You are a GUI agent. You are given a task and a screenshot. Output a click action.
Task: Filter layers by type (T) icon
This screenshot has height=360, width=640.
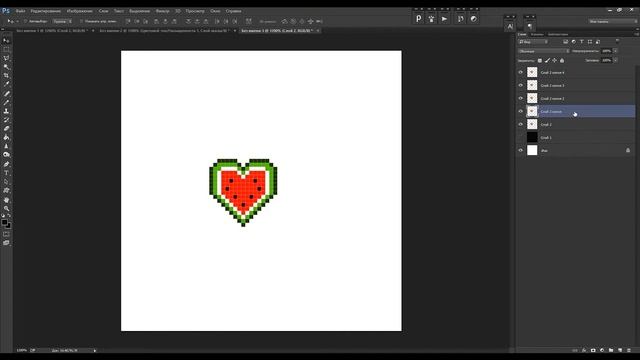coord(582,42)
